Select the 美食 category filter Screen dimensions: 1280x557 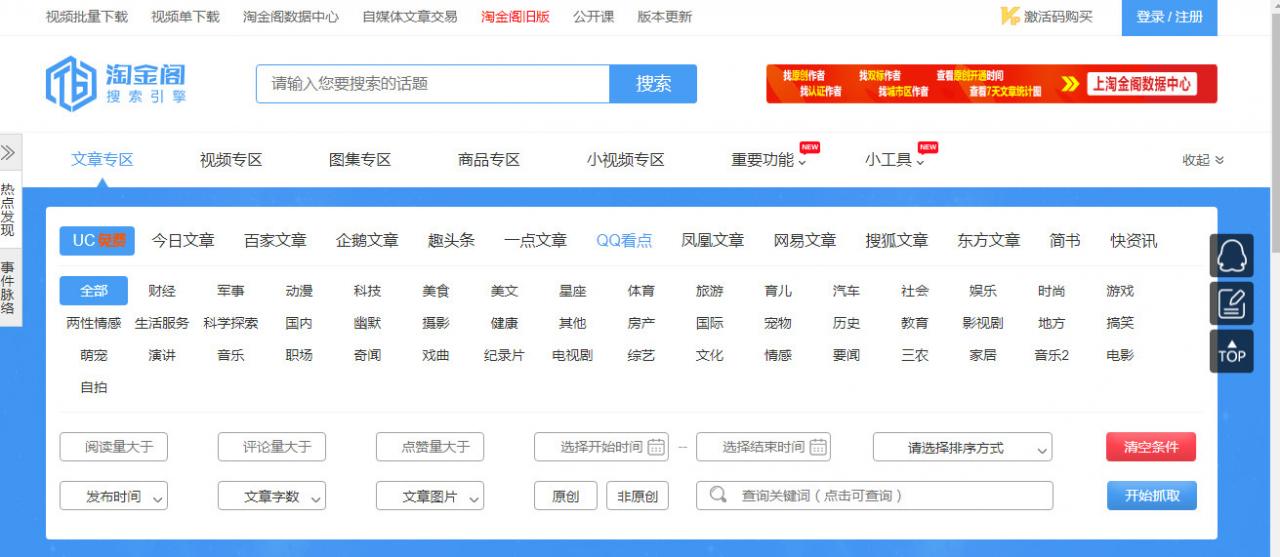[x=435, y=291]
